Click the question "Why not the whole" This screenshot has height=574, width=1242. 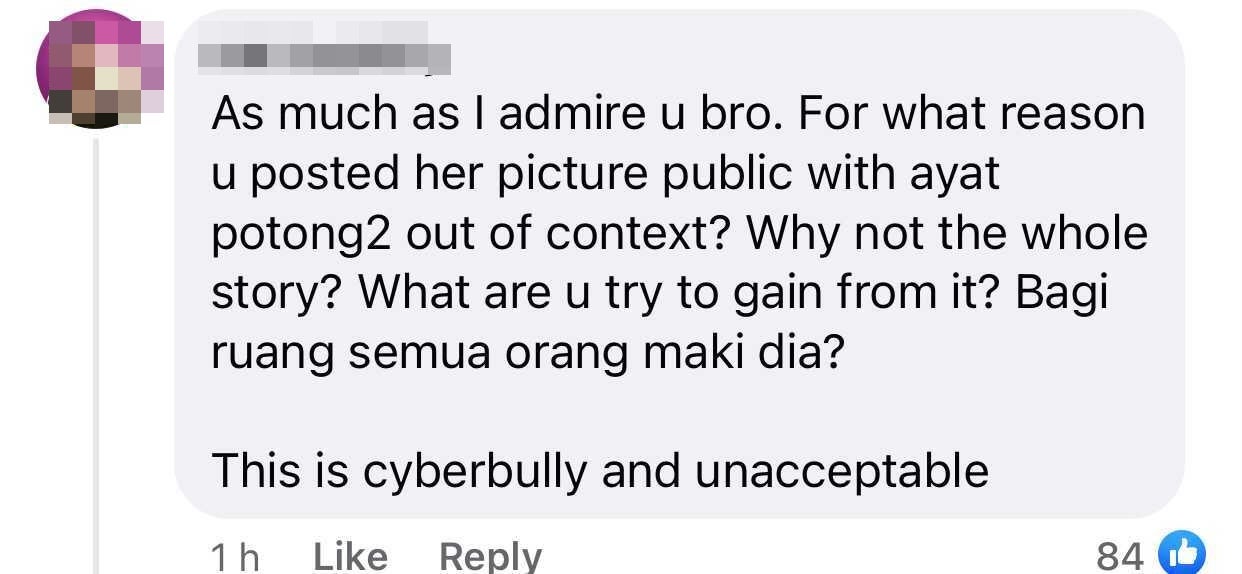click(947, 233)
